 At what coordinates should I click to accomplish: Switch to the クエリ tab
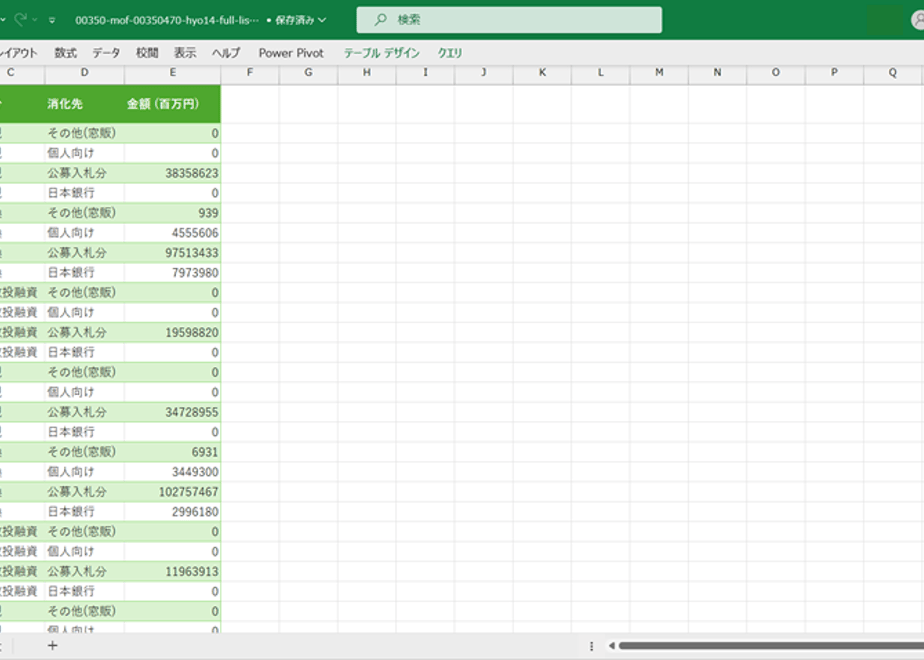450,53
